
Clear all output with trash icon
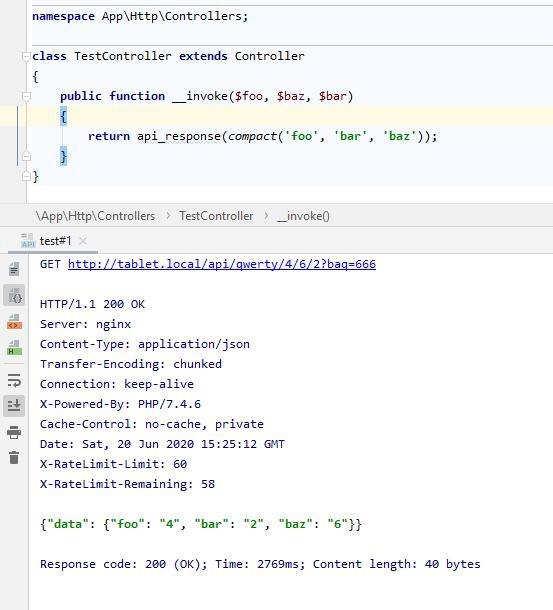point(14,458)
